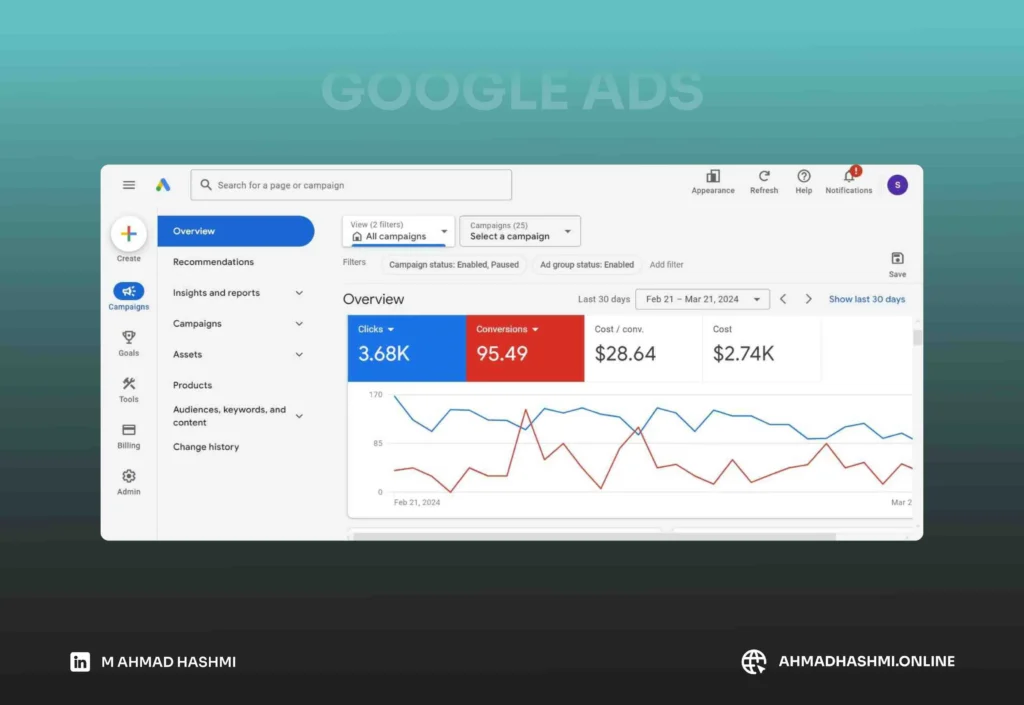1024x705 pixels.
Task: Open Select a campaign dropdown
Action: pyautogui.click(x=520, y=231)
